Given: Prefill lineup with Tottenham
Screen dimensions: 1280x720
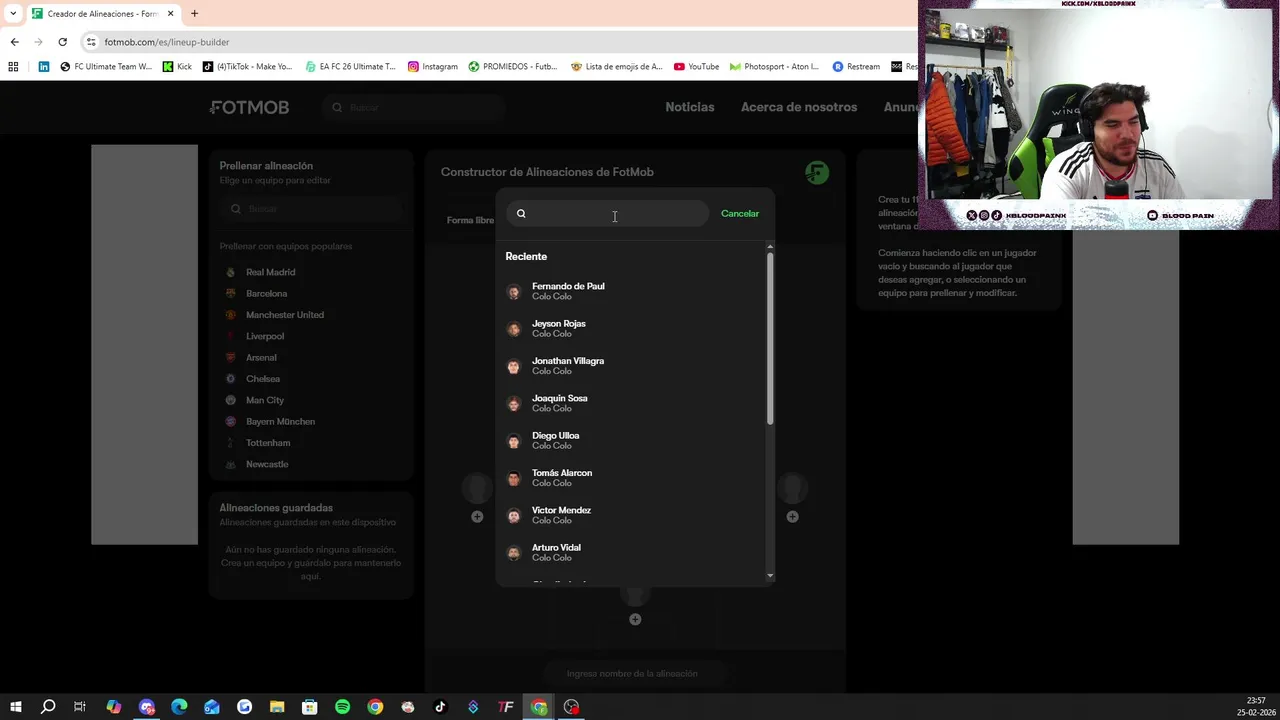Looking at the screenshot, I should point(268,443).
